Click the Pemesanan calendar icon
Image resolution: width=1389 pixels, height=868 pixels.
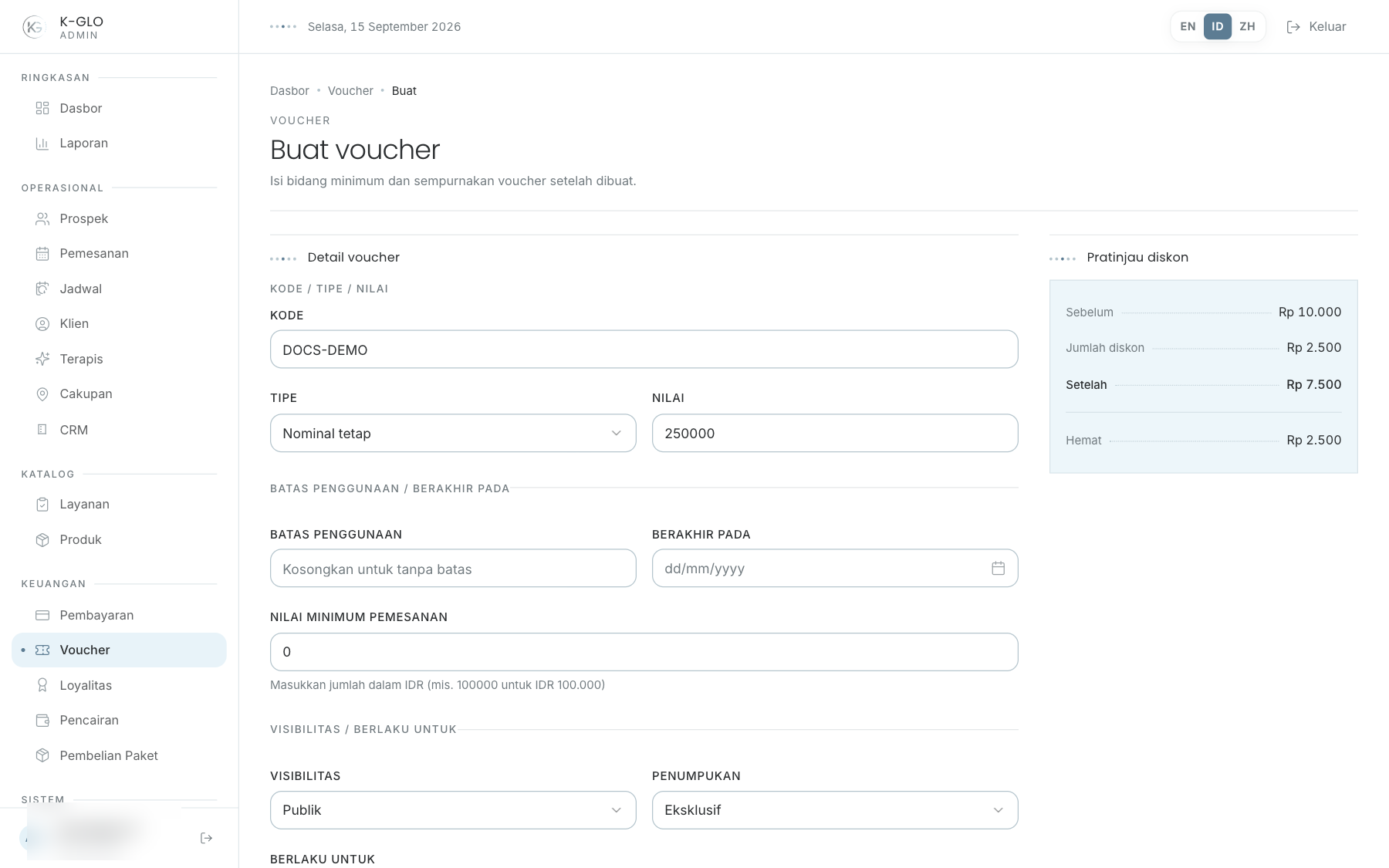(x=42, y=254)
